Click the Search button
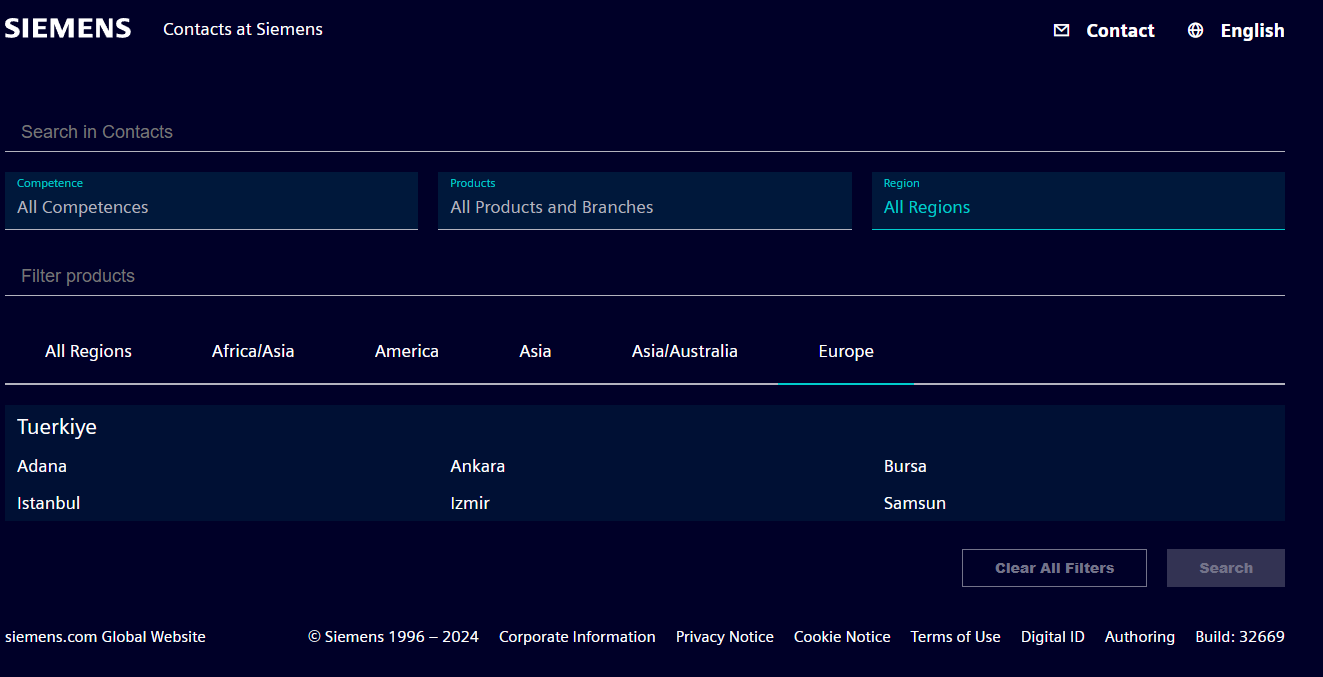The image size is (1323, 677). click(1225, 568)
